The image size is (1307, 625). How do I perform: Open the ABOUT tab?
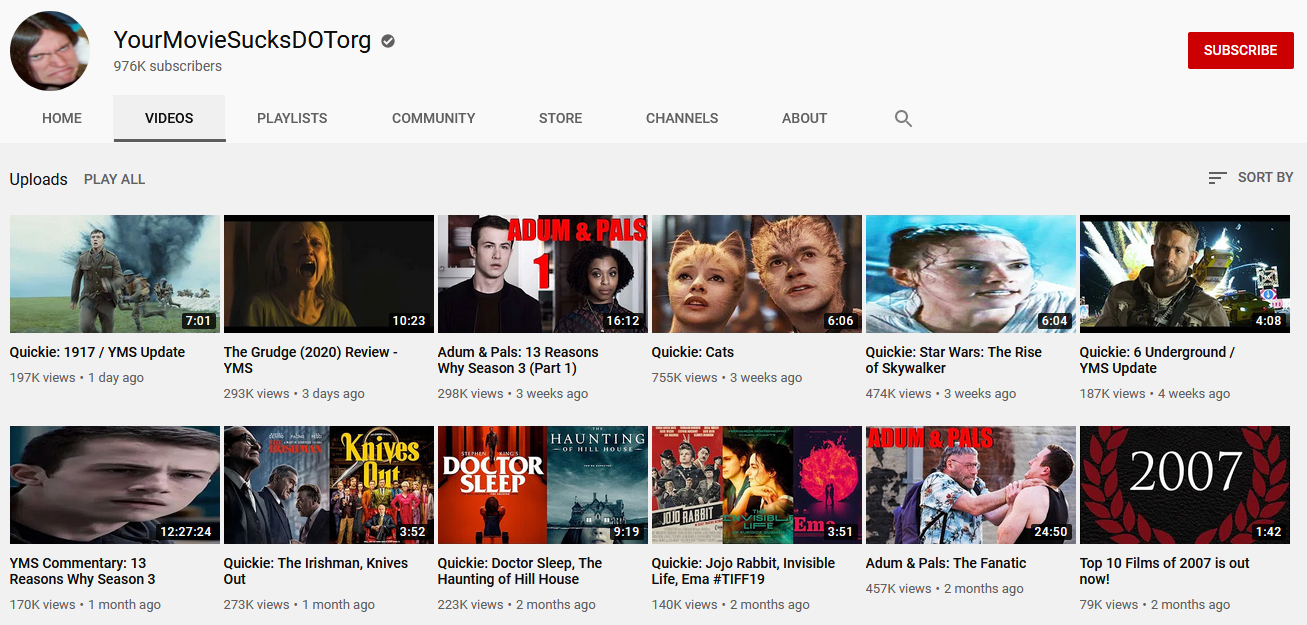(x=804, y=118)
